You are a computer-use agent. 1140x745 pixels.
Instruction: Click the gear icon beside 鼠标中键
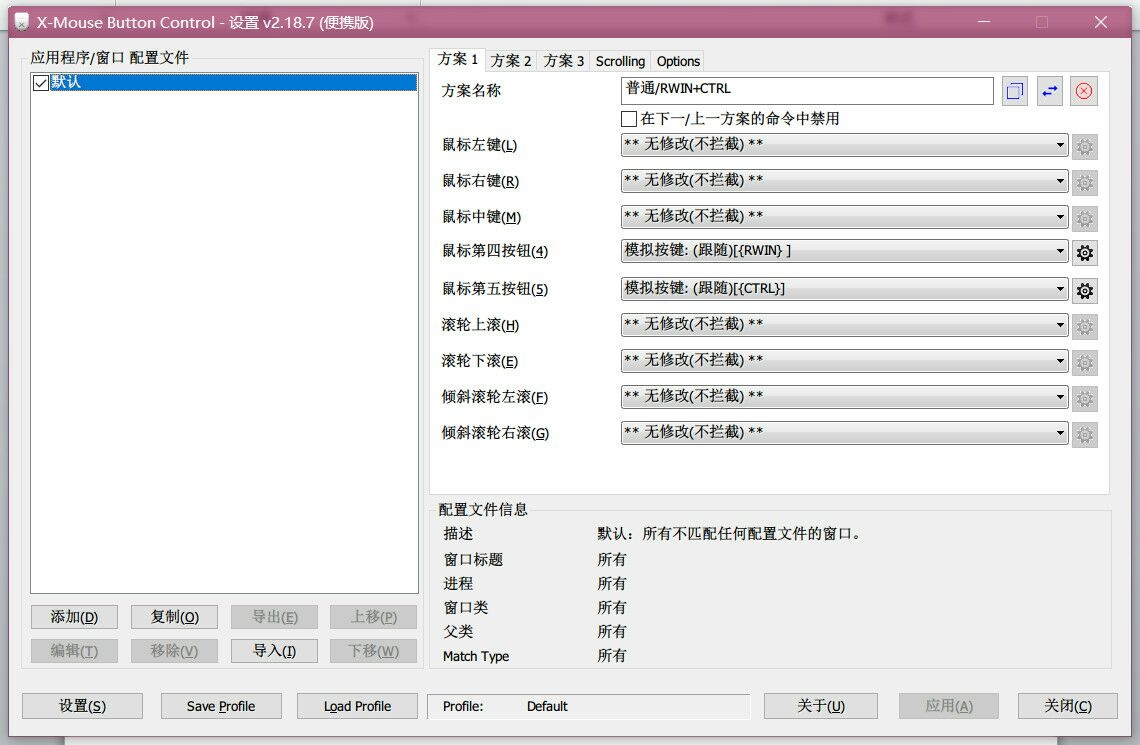tap(1084, 218)
